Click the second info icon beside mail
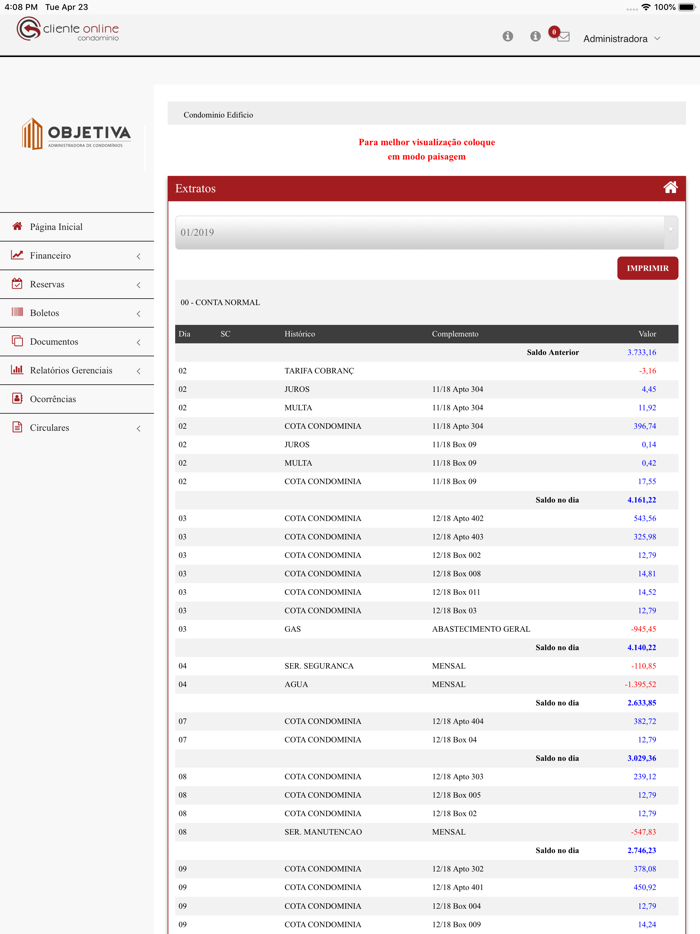The image size is (700, 934). coord(536,36)
